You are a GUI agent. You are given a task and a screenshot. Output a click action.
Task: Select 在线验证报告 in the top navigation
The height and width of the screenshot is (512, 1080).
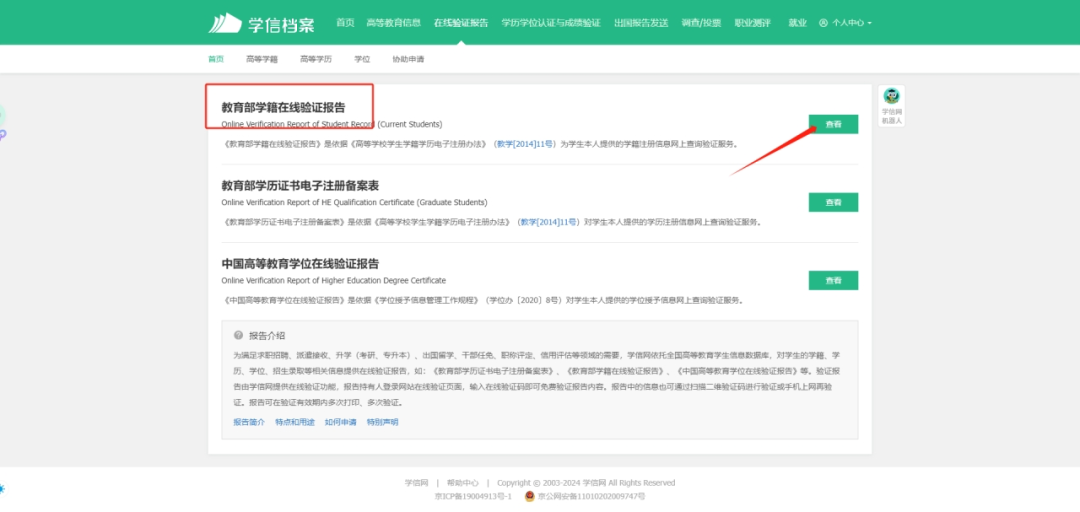(461, 23)
